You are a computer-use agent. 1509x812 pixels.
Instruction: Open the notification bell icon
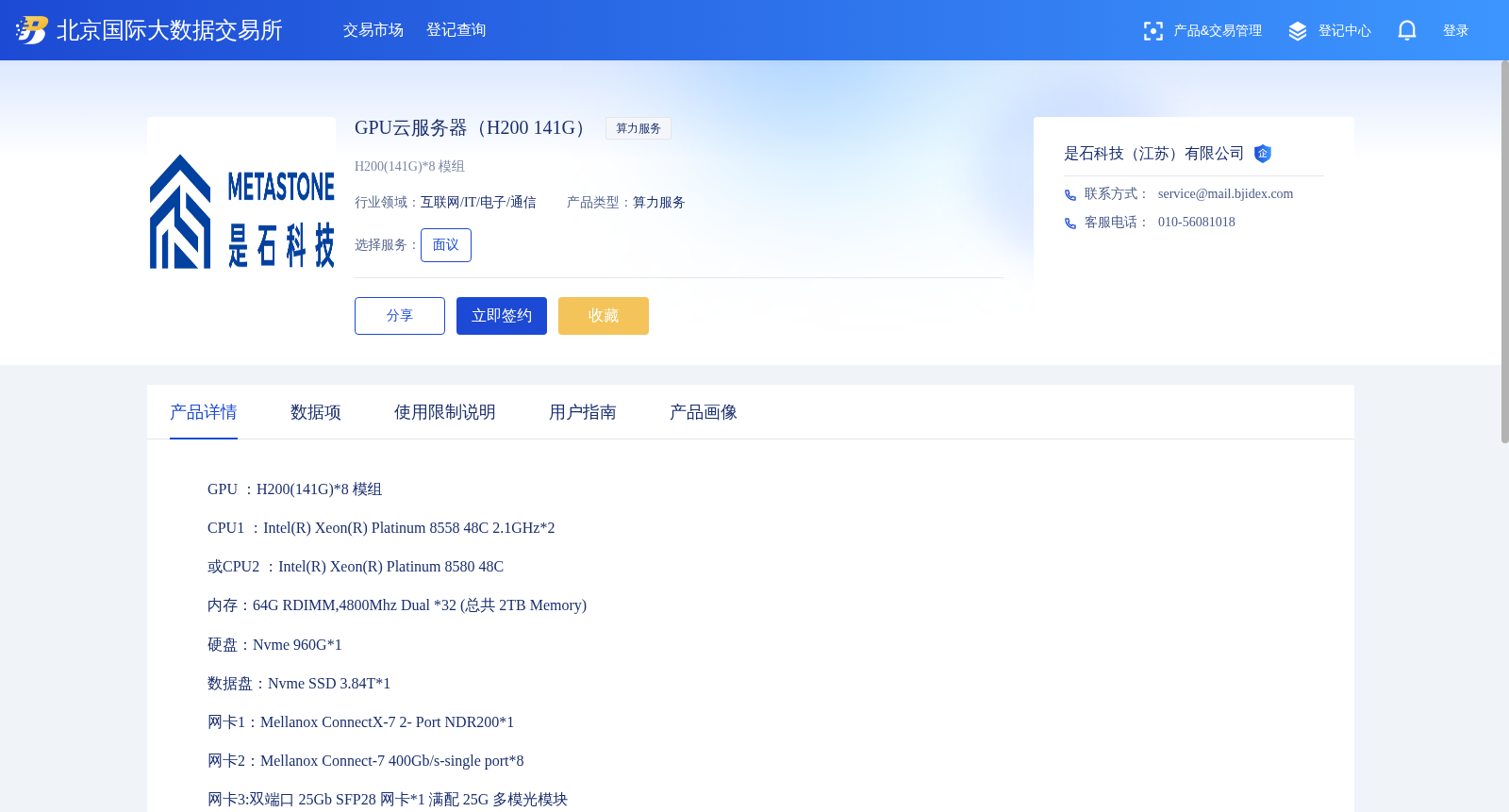point(1407,30)
